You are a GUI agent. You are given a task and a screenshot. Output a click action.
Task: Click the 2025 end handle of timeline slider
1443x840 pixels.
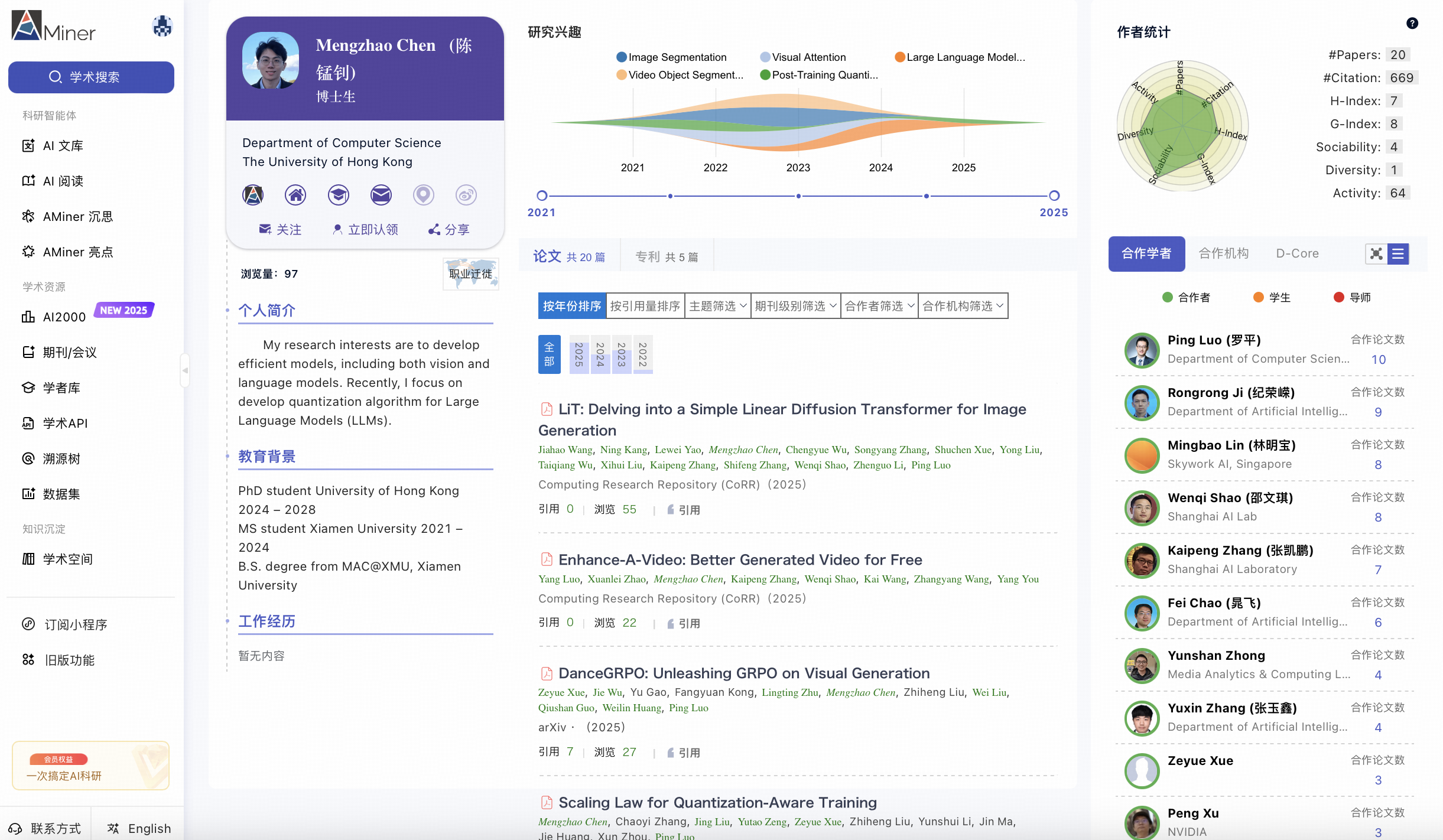click(x=1054, y=196)
